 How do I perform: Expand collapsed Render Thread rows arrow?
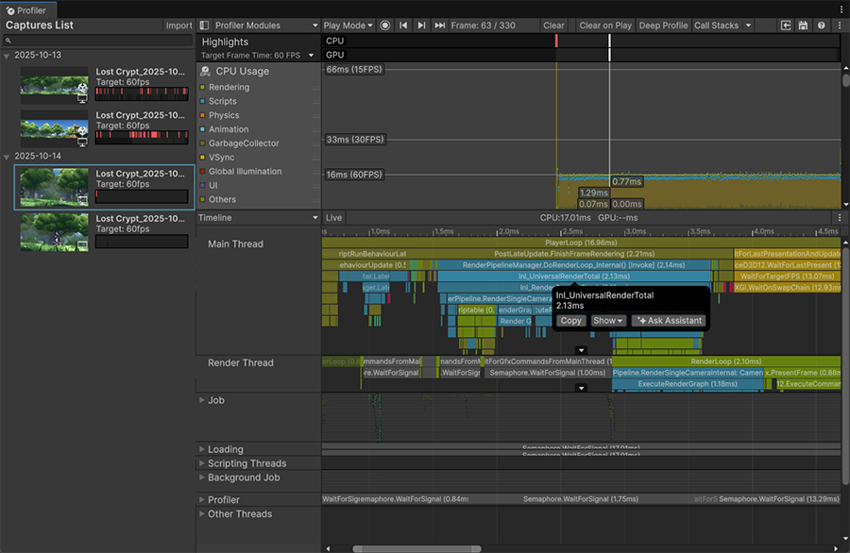581,388
